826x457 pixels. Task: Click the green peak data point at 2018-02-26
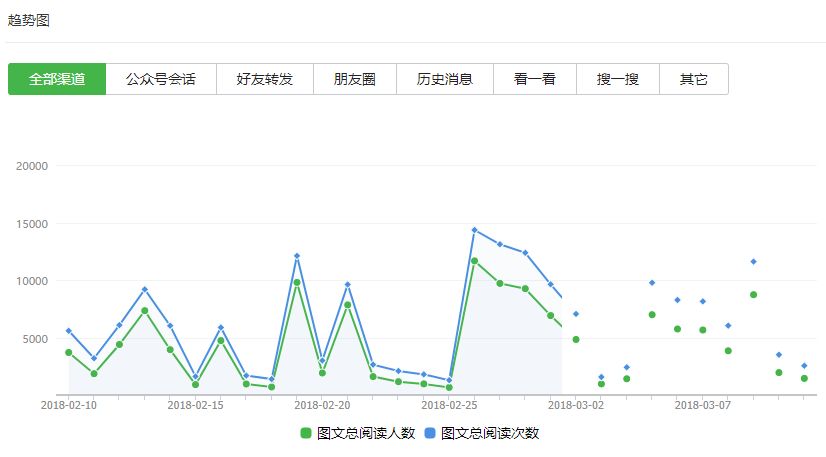pyautogui.click(x=475, y=261)
